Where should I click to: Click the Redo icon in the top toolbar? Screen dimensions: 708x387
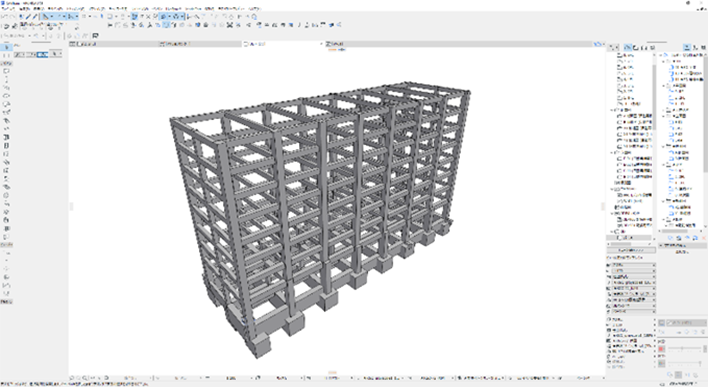12,17
